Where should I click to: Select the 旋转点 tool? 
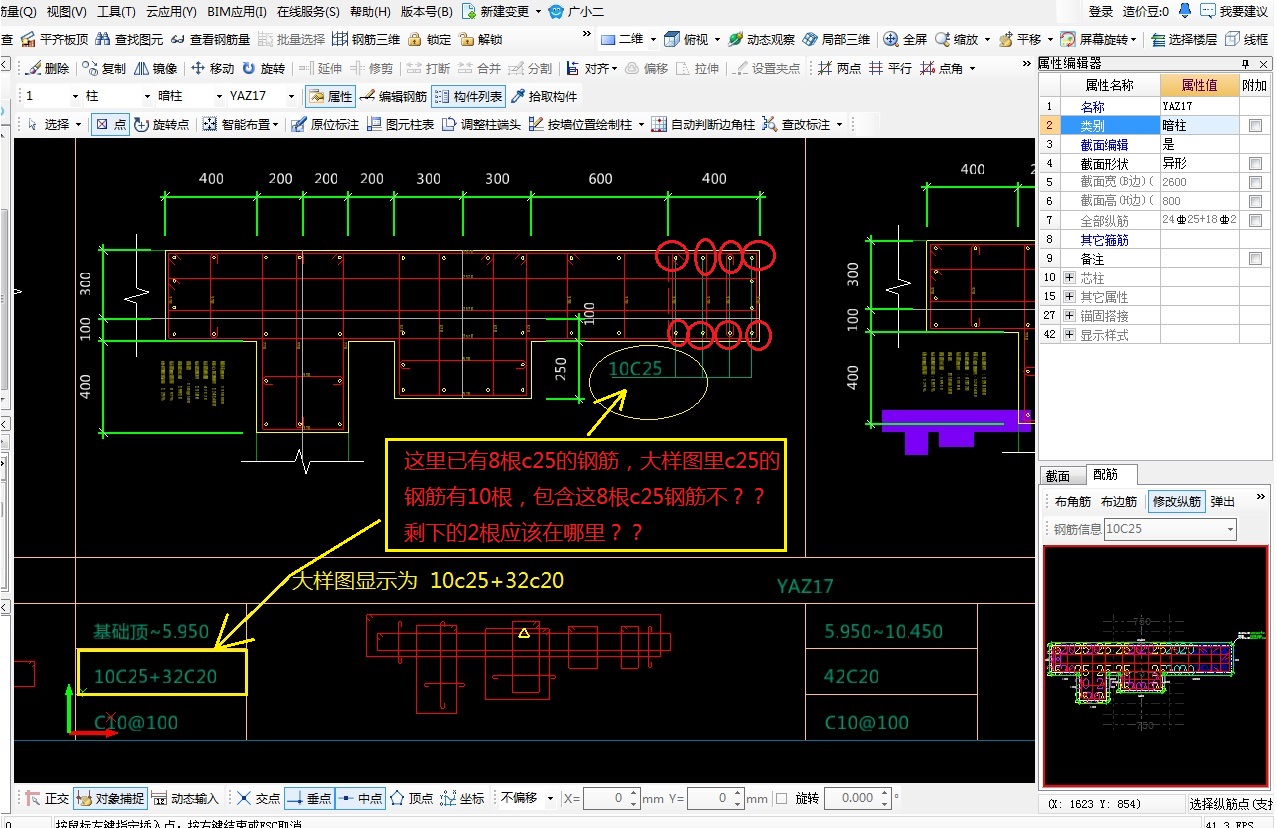pyautogui.click(x=161, y=125)
